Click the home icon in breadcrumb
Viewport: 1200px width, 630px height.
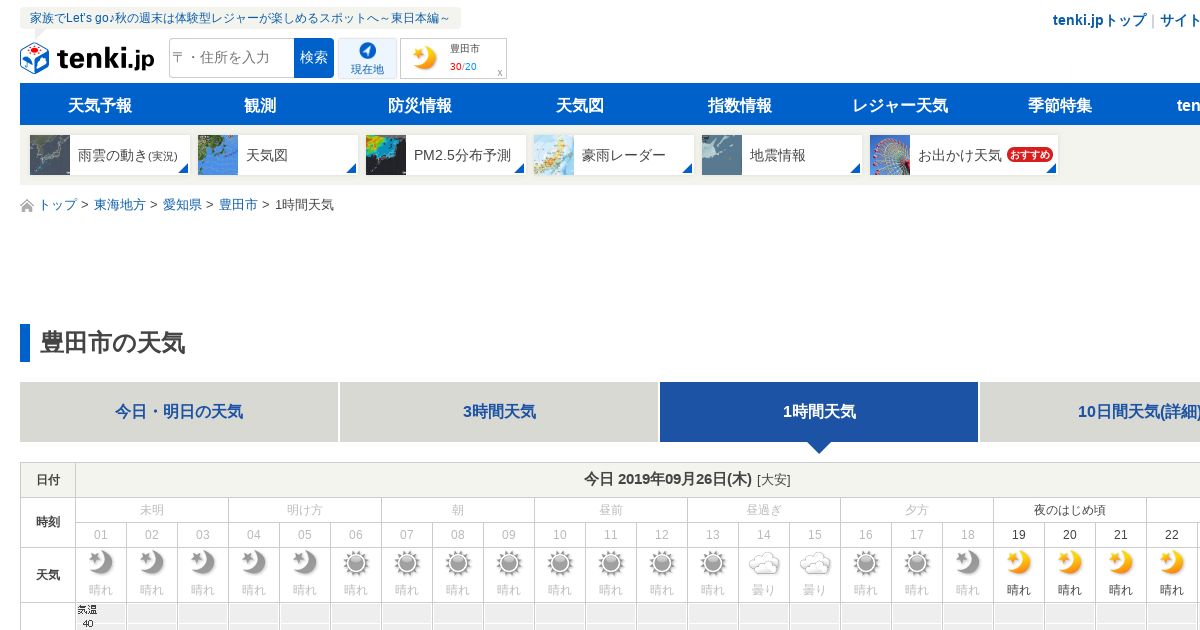click(27, 205)
